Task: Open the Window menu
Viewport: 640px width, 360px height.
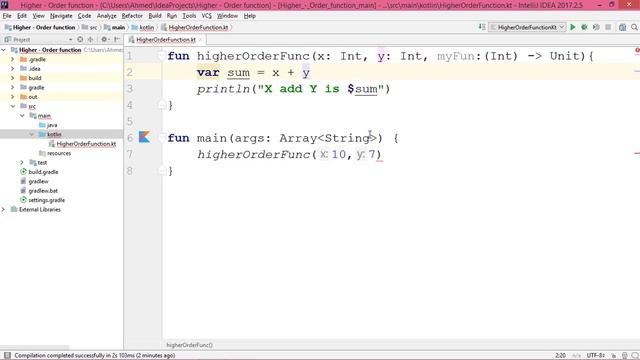Action: click(227, 16)
